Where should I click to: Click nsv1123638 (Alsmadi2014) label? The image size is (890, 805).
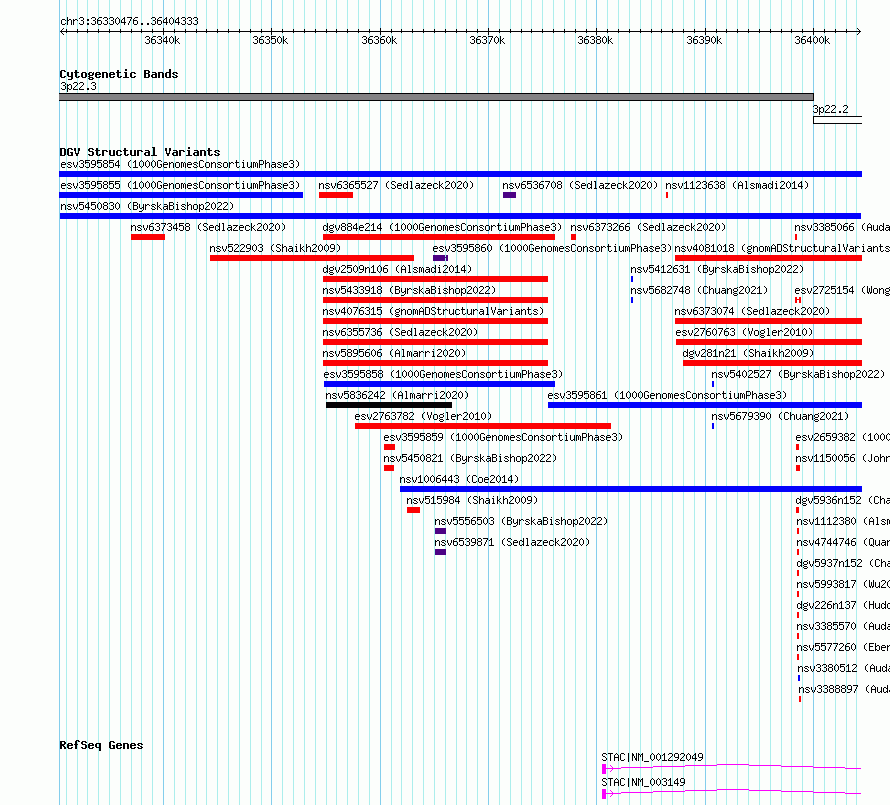coord(737,186)
